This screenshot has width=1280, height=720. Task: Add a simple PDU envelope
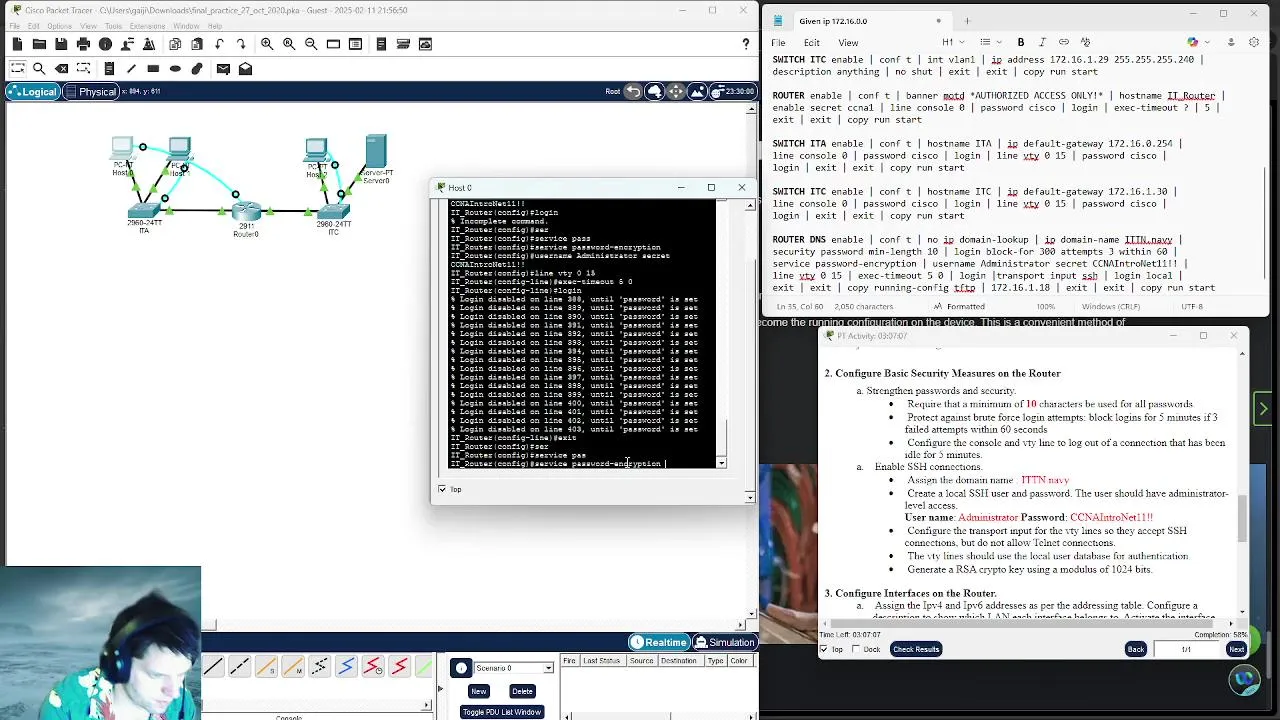point(223,69)
